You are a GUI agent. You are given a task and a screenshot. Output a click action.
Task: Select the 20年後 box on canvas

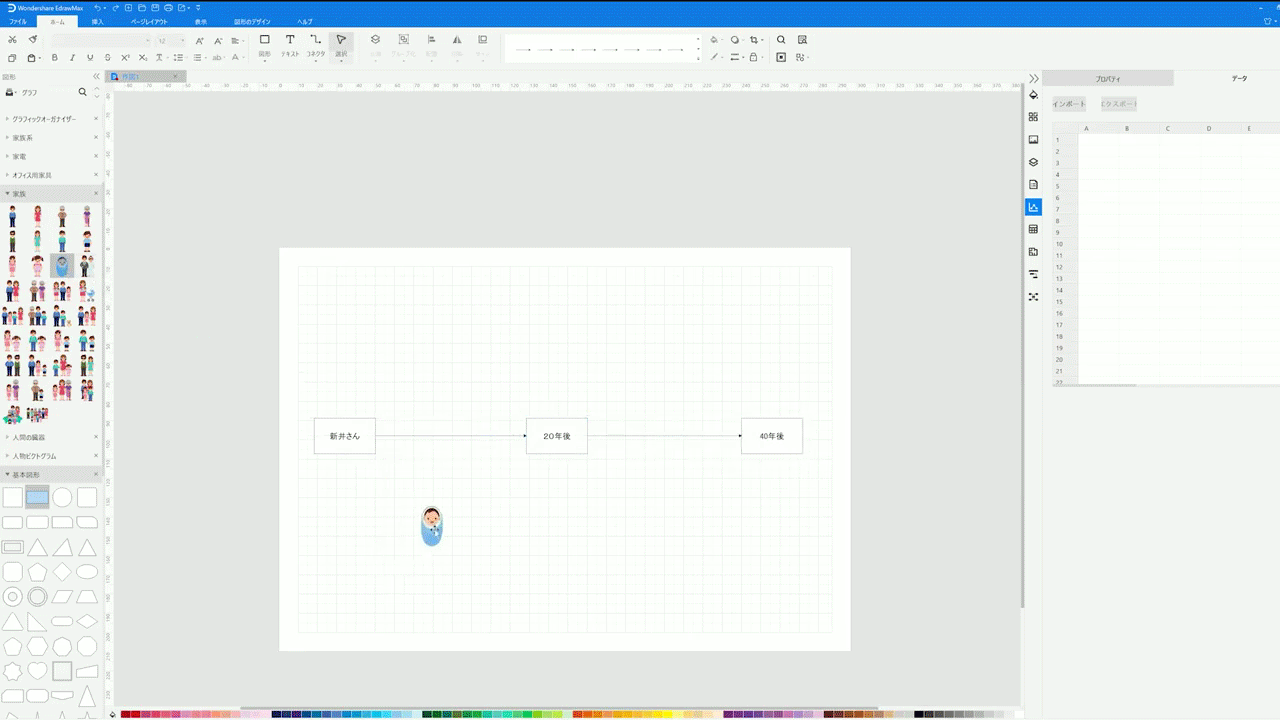tap(556, 436)
